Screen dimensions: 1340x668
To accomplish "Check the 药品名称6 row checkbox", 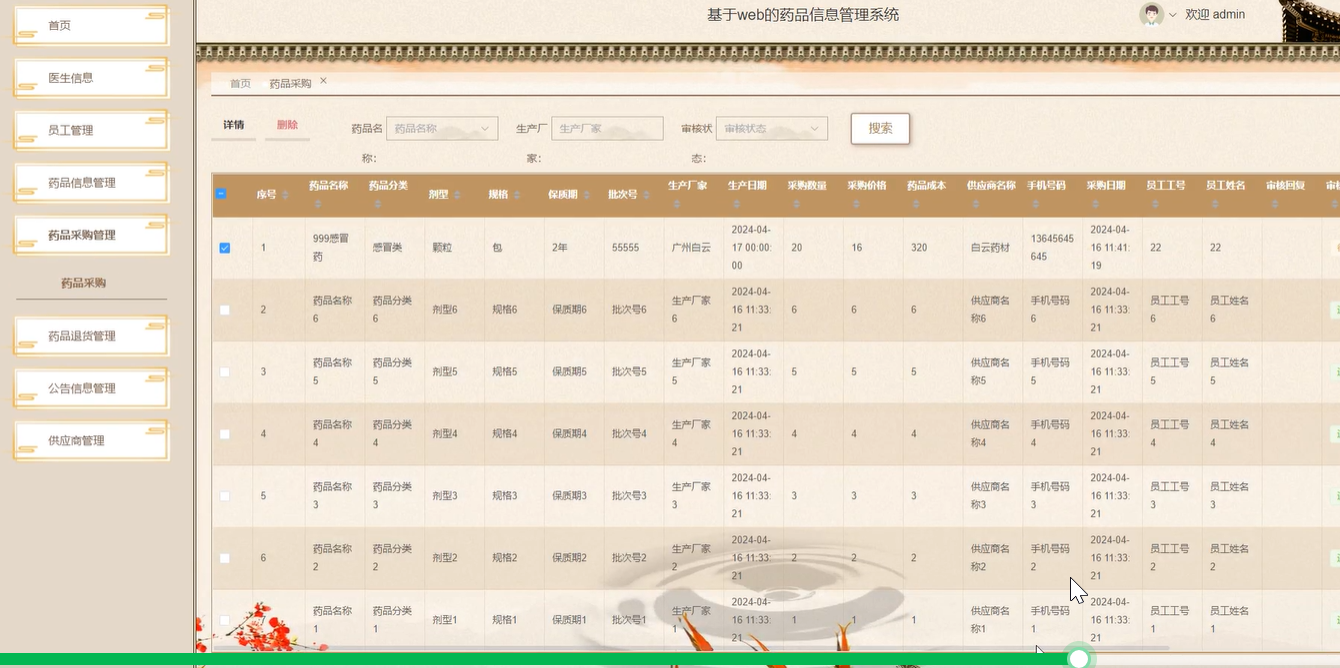I will click(x=225, y=310).
